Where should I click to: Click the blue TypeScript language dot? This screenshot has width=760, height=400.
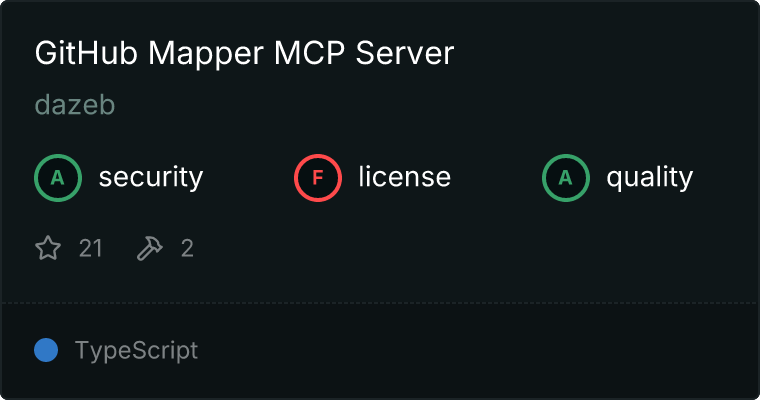(x=46, y=350)
